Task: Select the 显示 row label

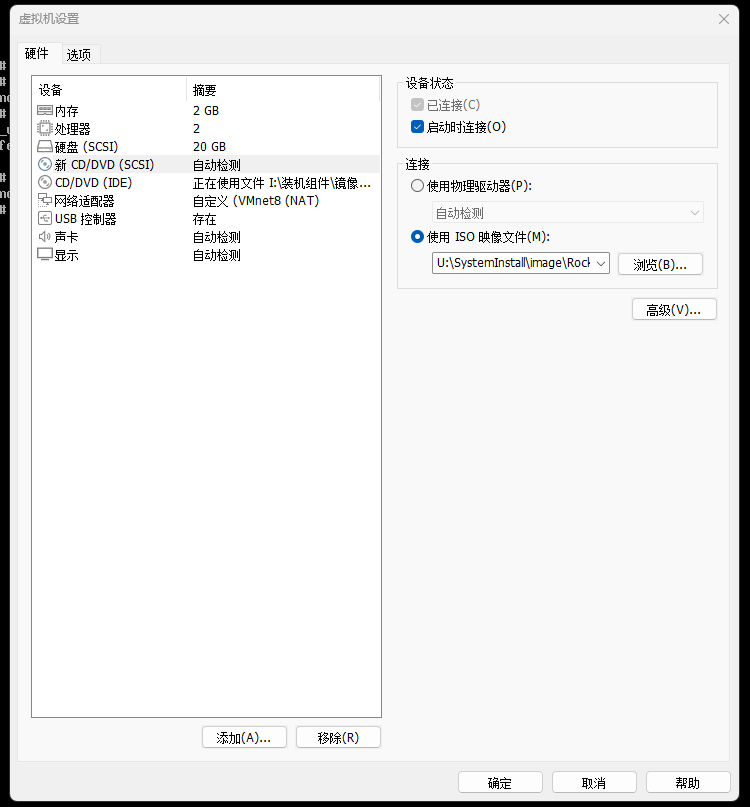Action: point(67,255)
